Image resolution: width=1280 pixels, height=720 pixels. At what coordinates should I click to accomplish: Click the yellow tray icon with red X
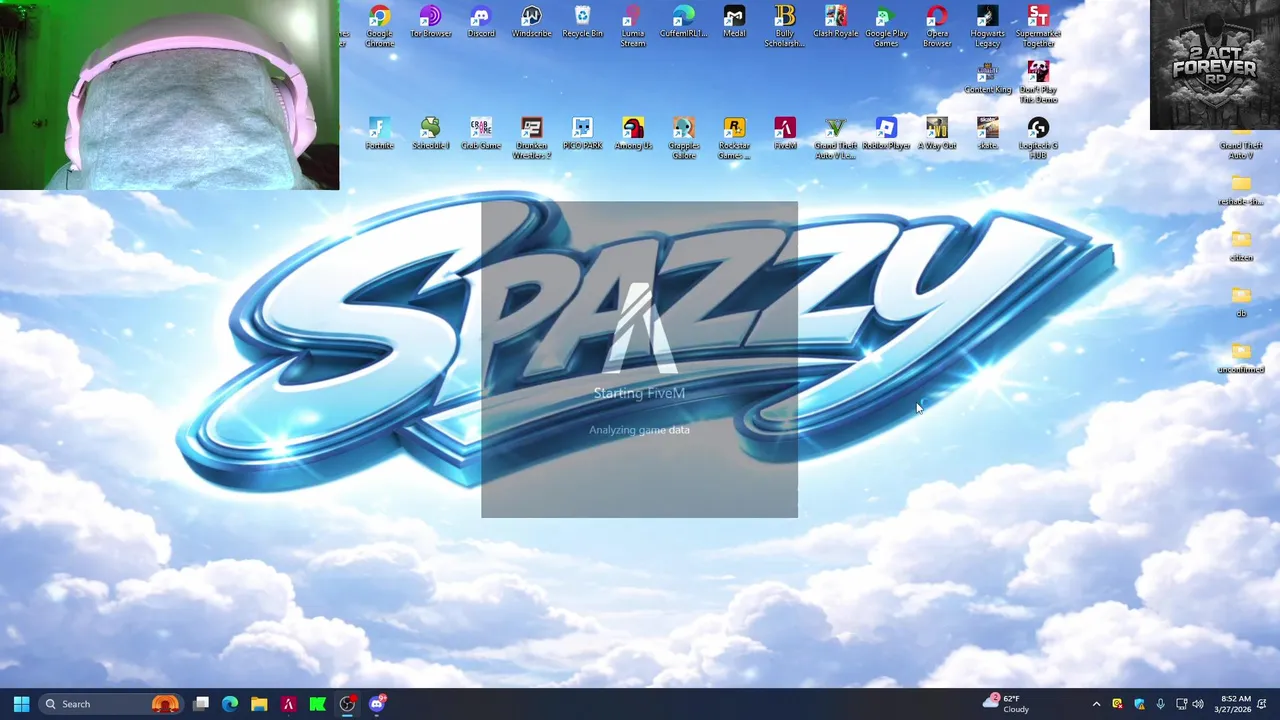[1117, 704]
